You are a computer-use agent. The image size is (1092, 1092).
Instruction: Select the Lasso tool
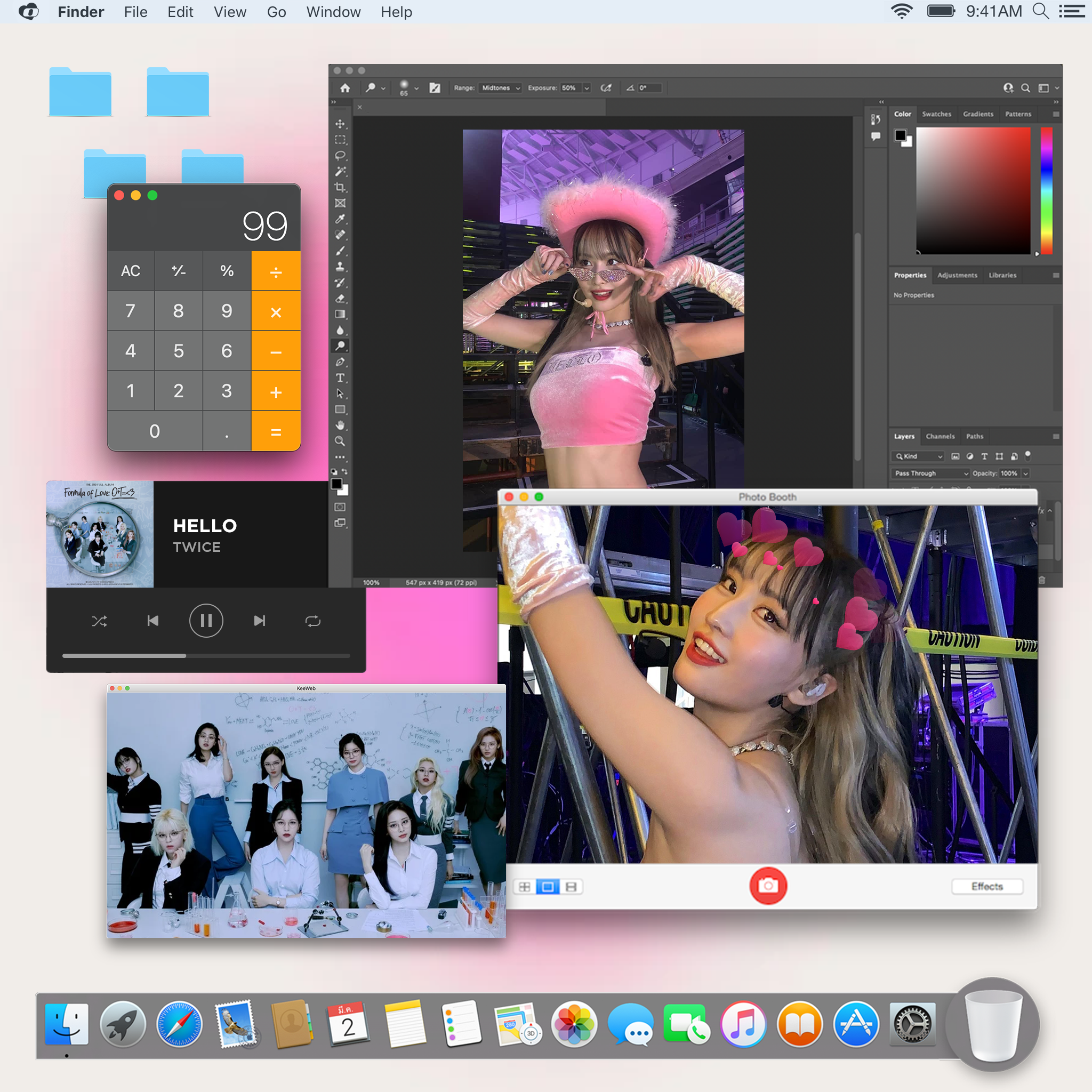340,156
